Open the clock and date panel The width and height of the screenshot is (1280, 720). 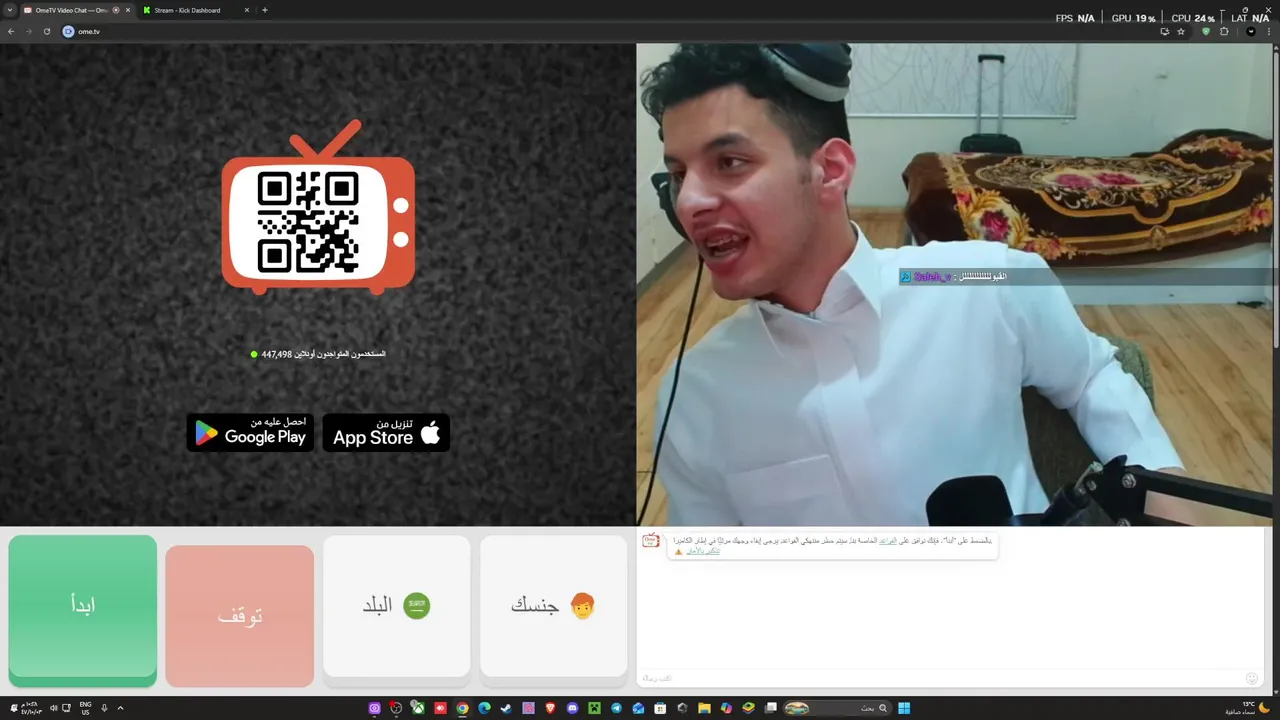[x=31, y=708]
